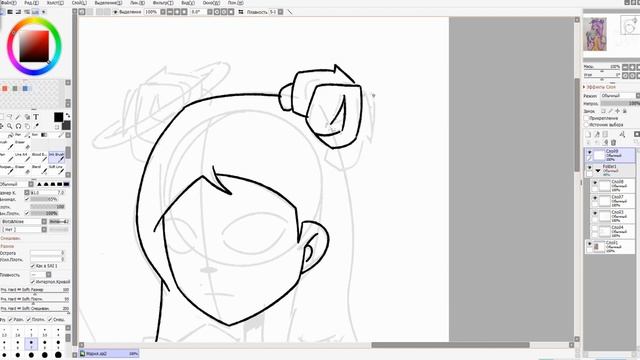Screen dimensions: 640x360
Task: Toggle the Источник выбора checkbox
Action: (x=587, y=124)
